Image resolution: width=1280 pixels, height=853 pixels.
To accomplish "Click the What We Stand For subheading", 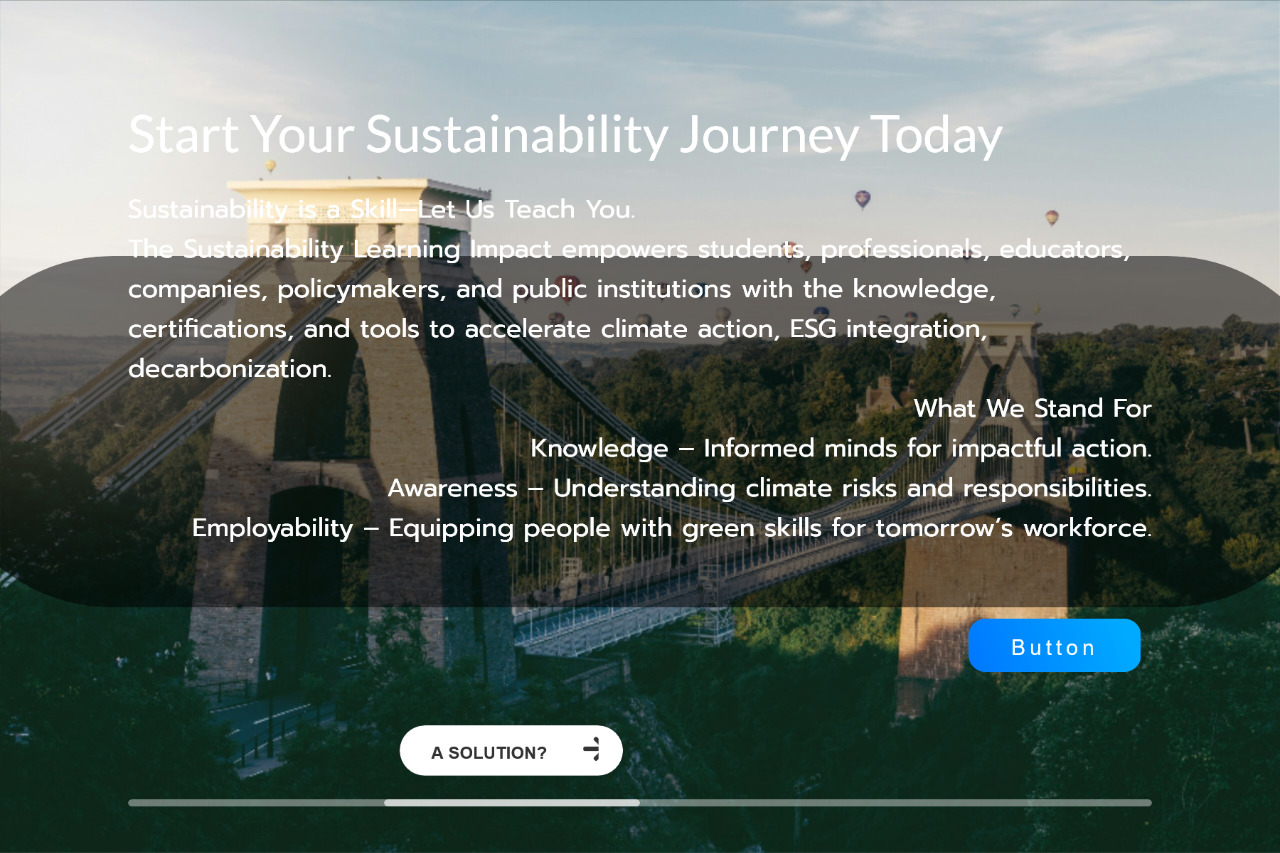I will [x=1032, y=408].
